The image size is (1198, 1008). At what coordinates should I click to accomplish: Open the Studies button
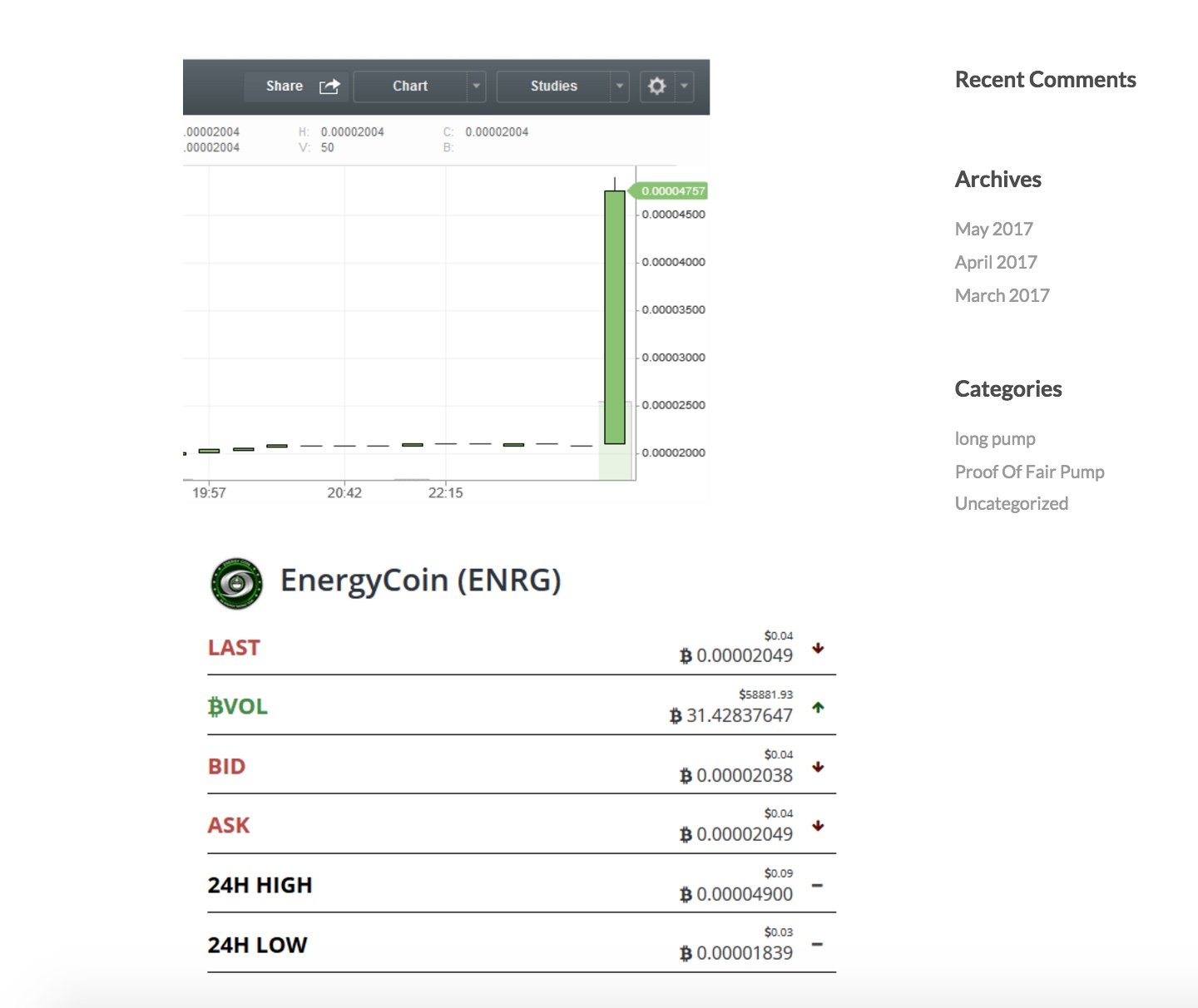554,86
